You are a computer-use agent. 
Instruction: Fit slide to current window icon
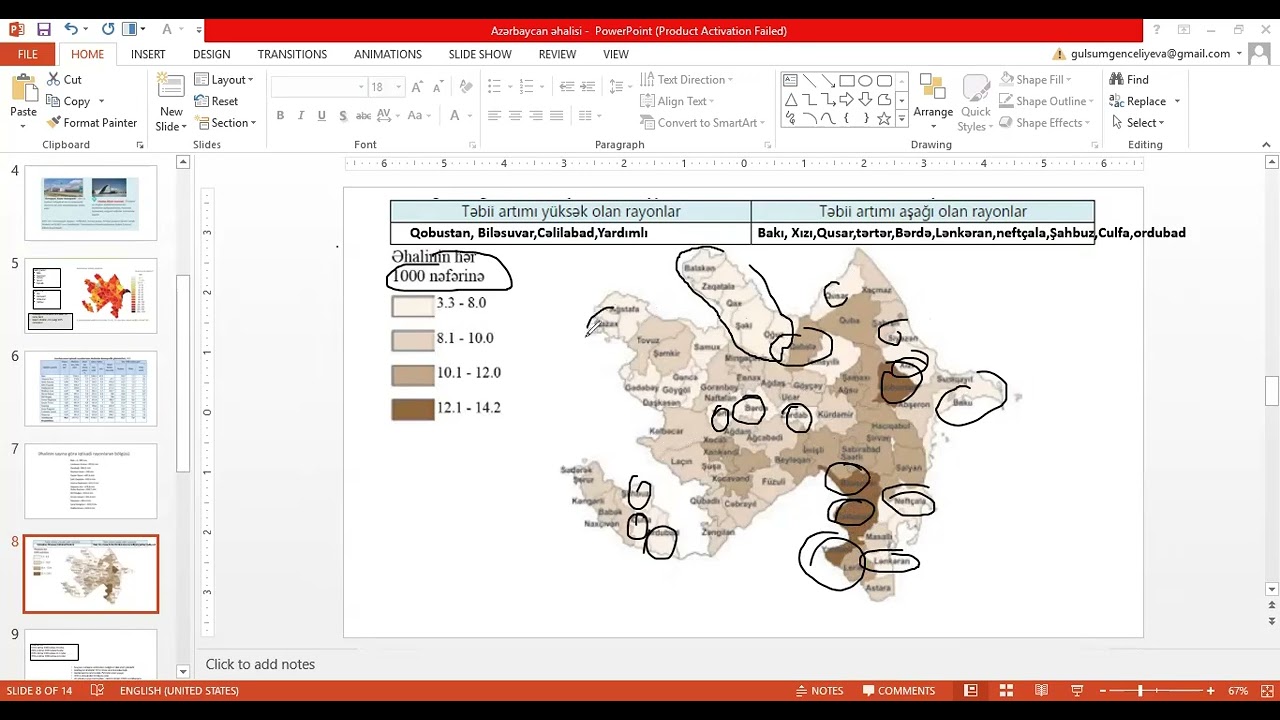pos(1265,690)
